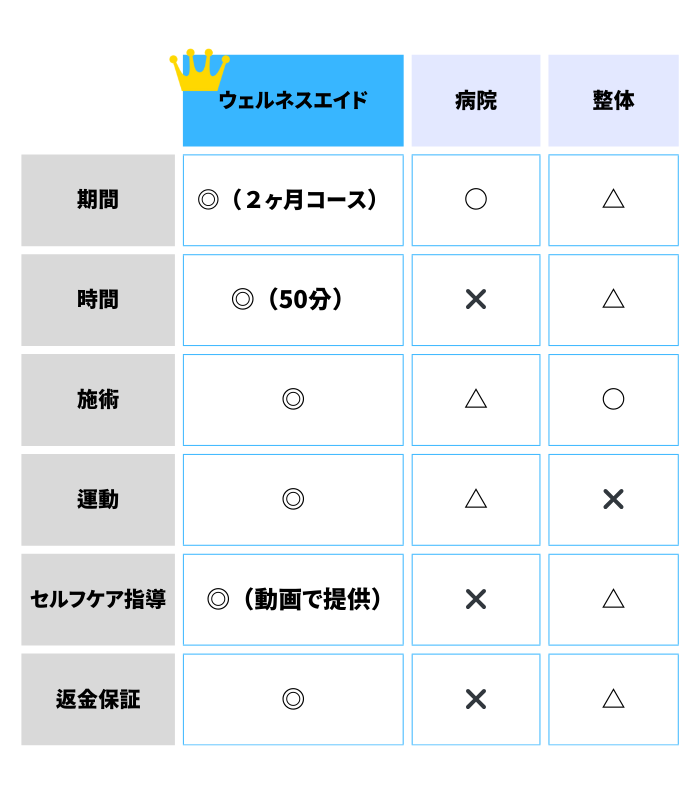
Task: Select the 病院 column header
Action: pos(476,101)
